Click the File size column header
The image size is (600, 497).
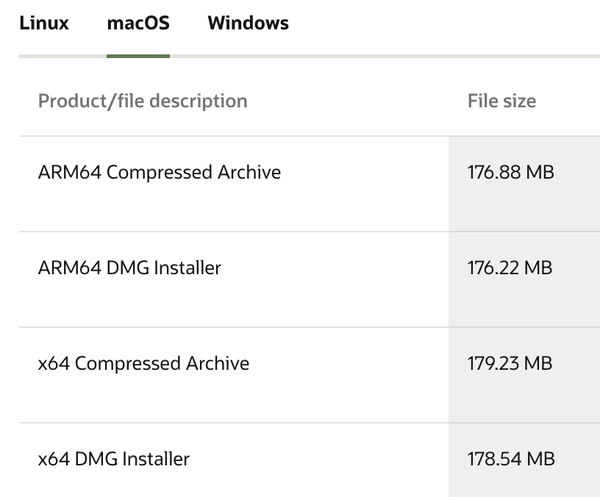pos(501,101)
